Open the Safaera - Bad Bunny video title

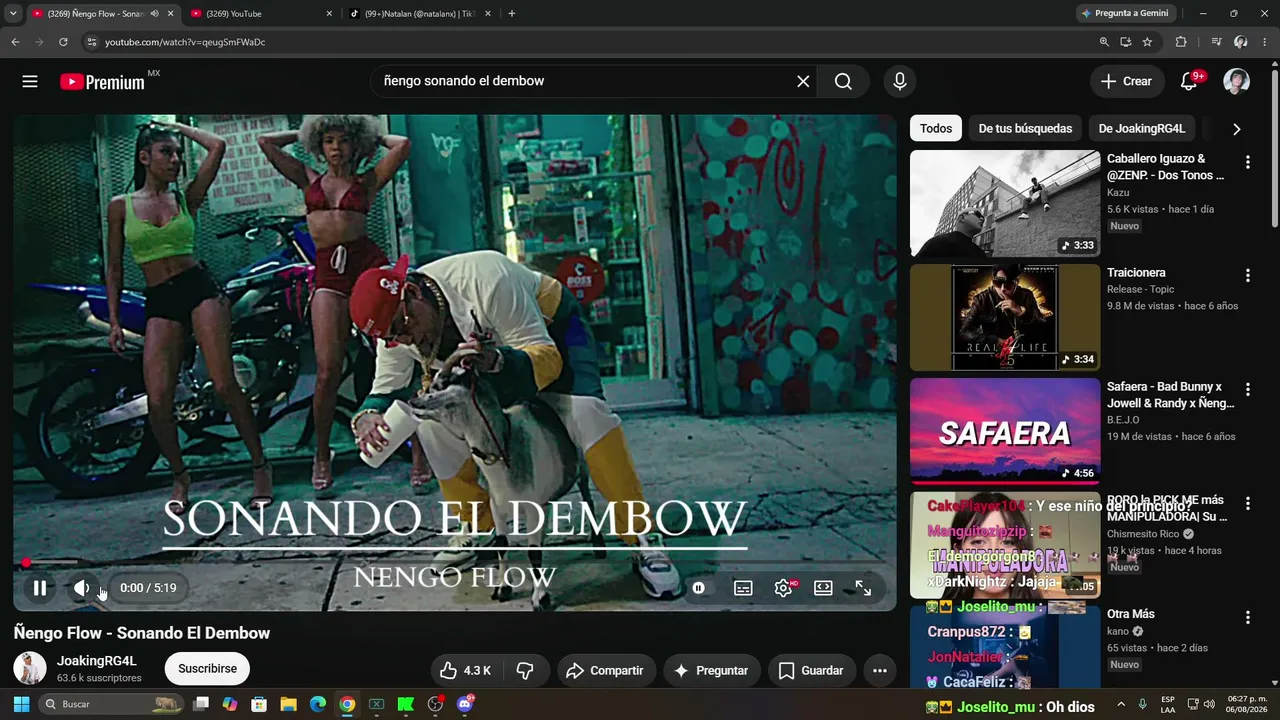click(x=1171, y=395)
